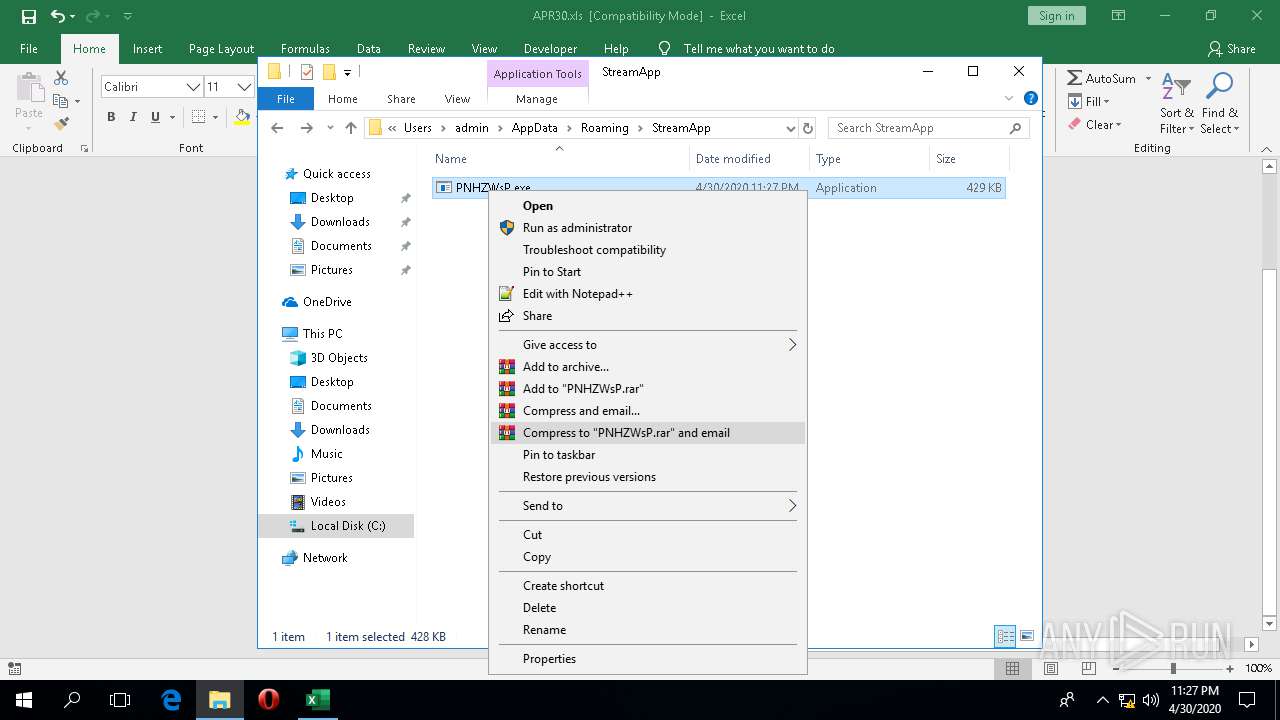
Task: Choose Delete in context menu
Action: (647, 607)
